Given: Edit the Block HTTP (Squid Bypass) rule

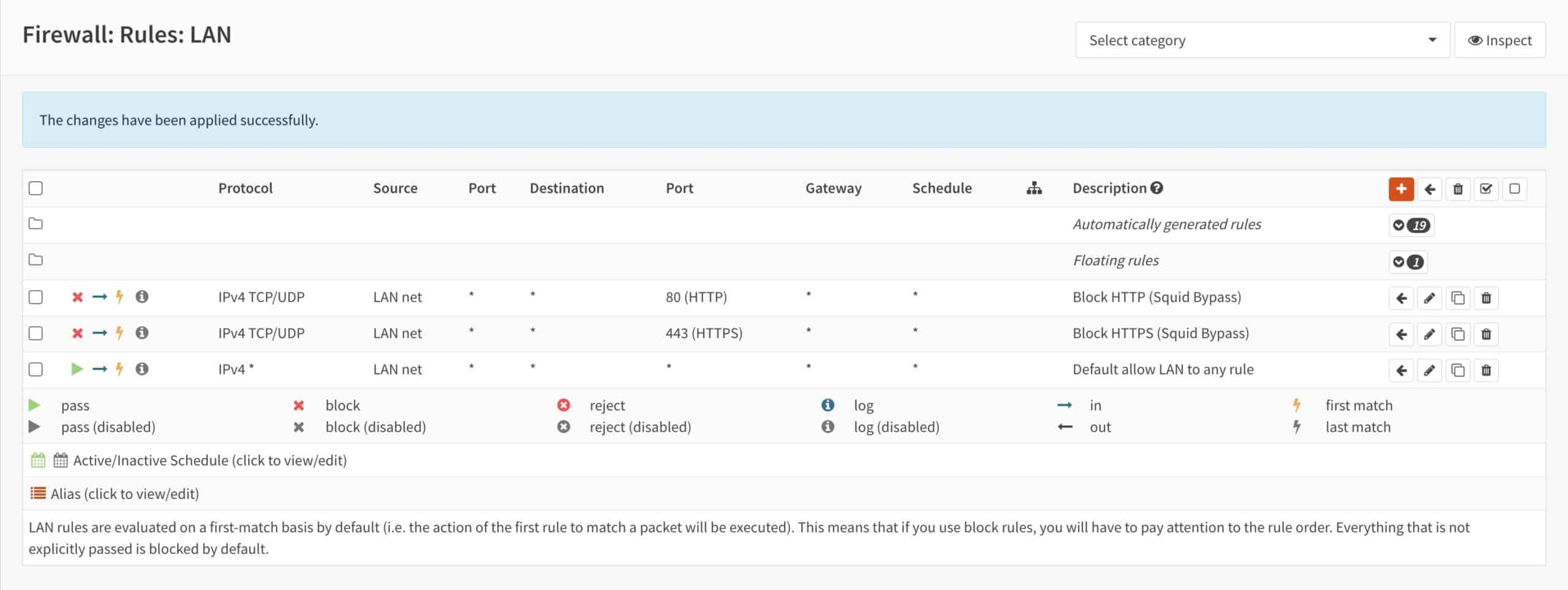Looking at the screenshot, I should click(x=1430, y=297).
